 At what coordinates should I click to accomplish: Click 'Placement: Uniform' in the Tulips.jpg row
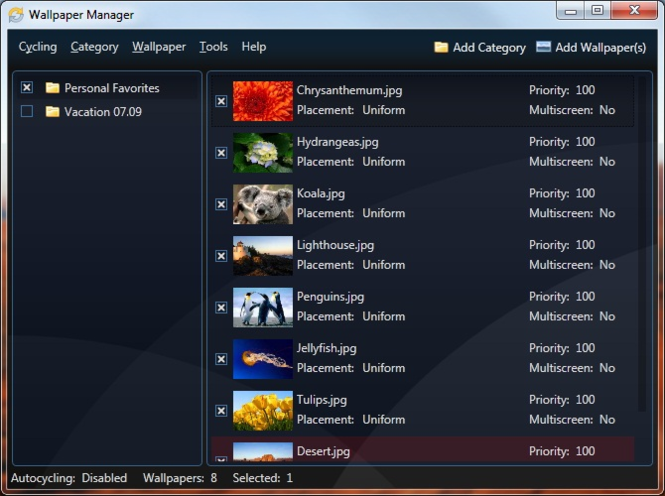click(x=351, y=420)
